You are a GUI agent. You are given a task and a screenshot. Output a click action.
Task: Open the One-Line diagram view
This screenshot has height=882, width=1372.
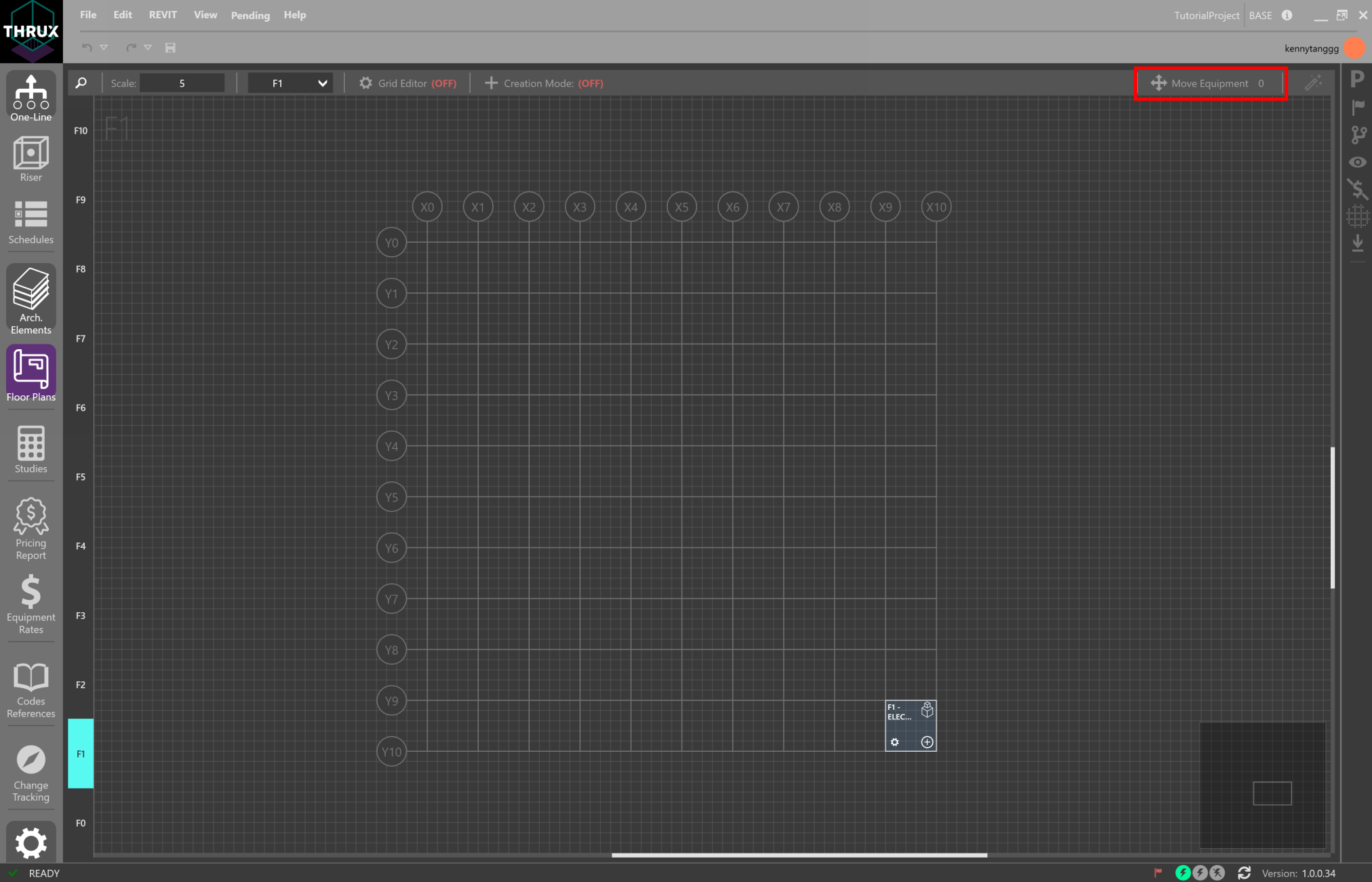tap(31, 96)
